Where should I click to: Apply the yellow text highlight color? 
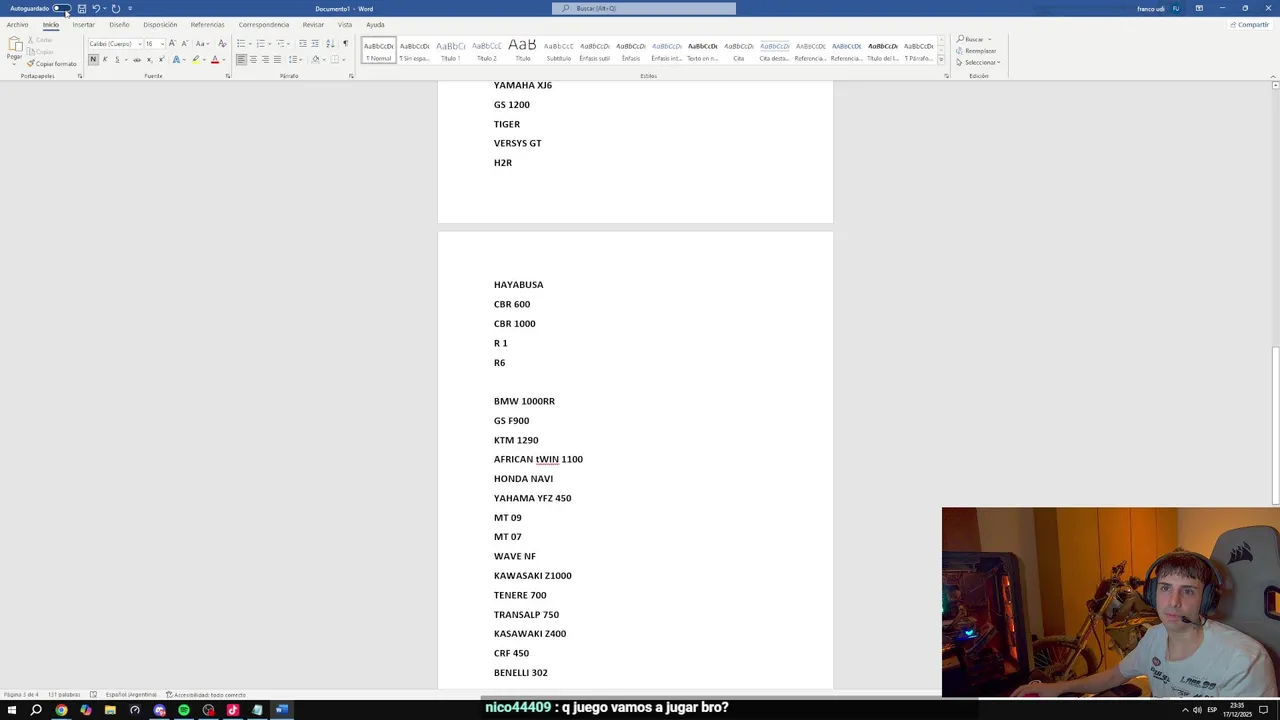coord(196,60)
